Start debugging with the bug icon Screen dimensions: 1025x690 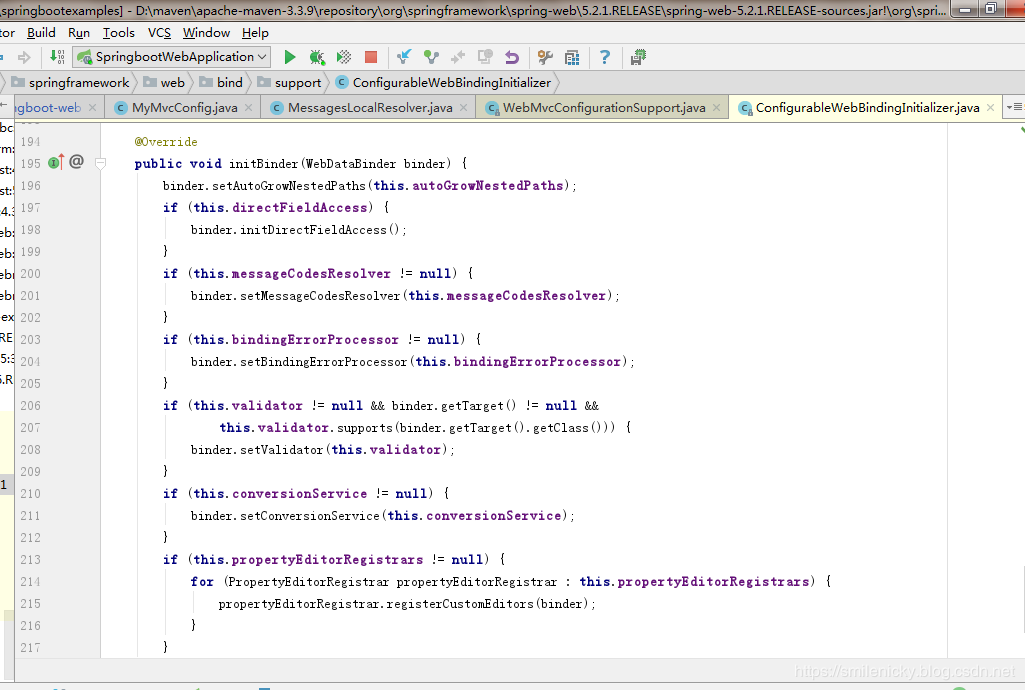[317, 57]
